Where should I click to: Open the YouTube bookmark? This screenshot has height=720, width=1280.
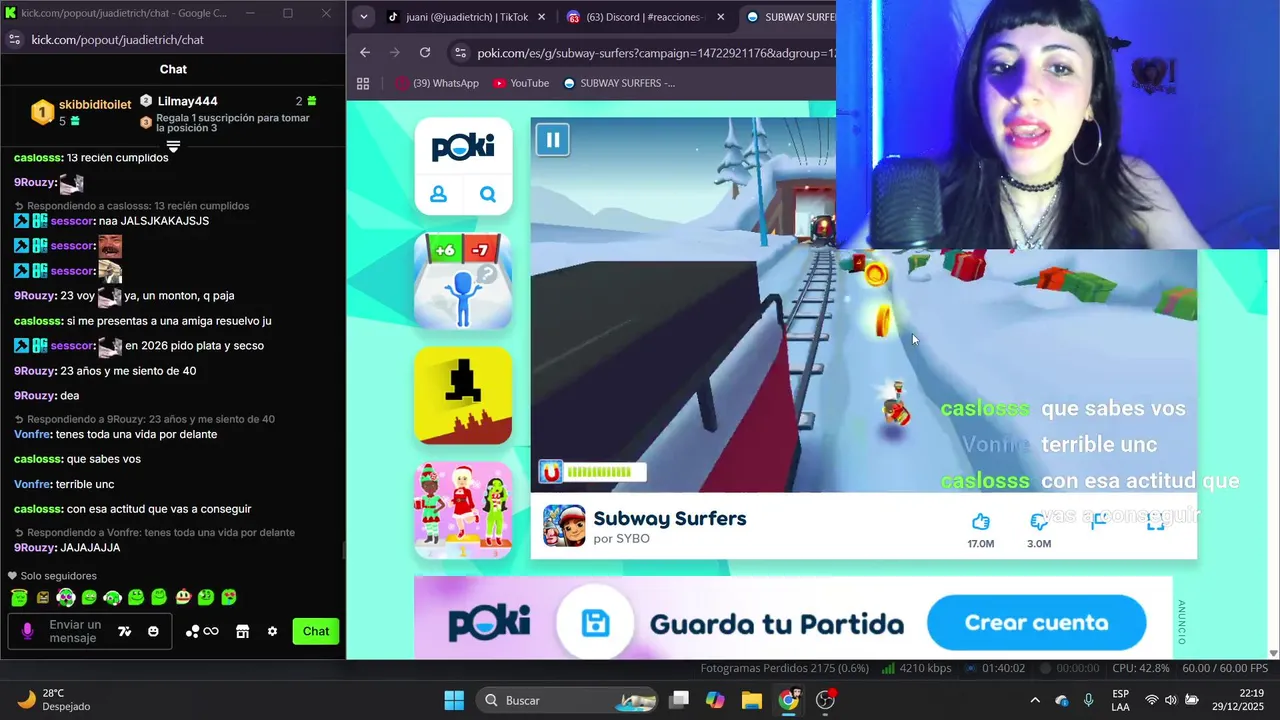[x=521, y=83]
